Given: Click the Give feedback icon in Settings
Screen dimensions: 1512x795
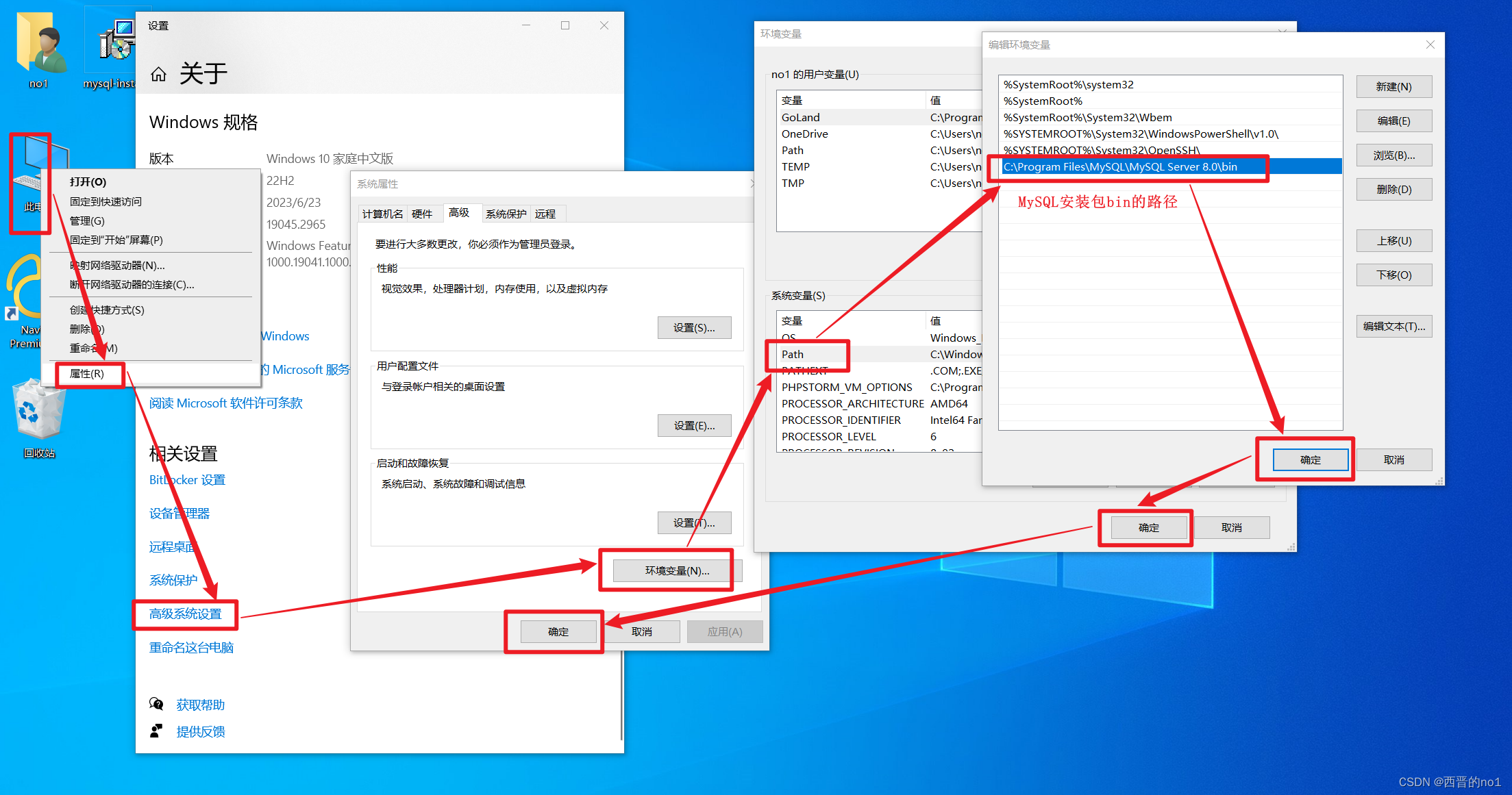Looking at the screenshot, I should 156,731.
